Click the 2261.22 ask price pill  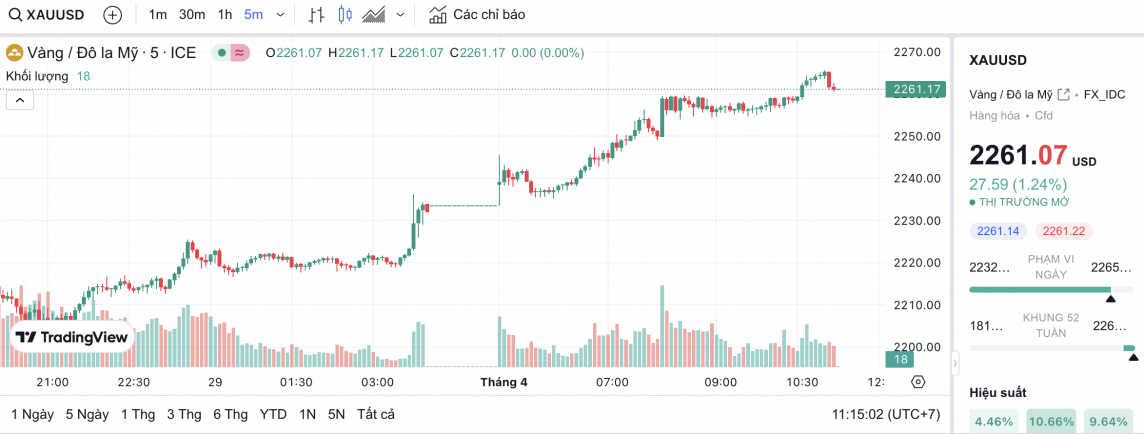point(1064,231)
